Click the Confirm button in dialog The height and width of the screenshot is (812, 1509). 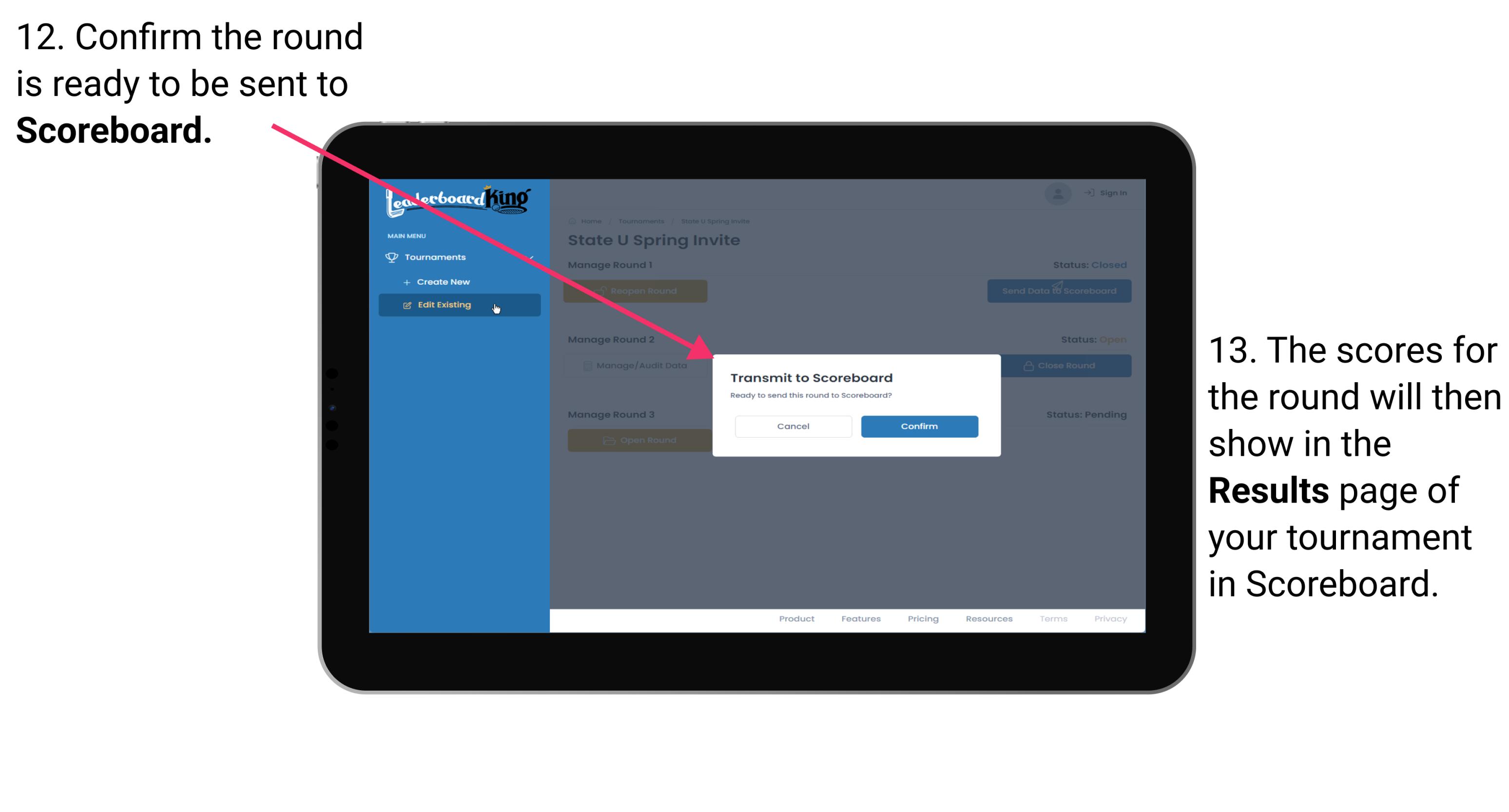click(917, 425)
